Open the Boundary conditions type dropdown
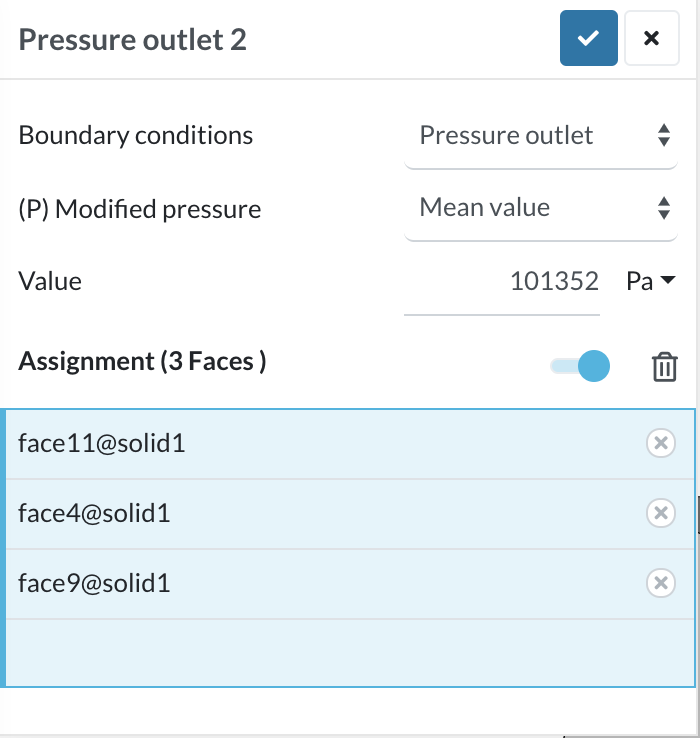The height and width of the screenshot is (738, 700). point(541,135)
